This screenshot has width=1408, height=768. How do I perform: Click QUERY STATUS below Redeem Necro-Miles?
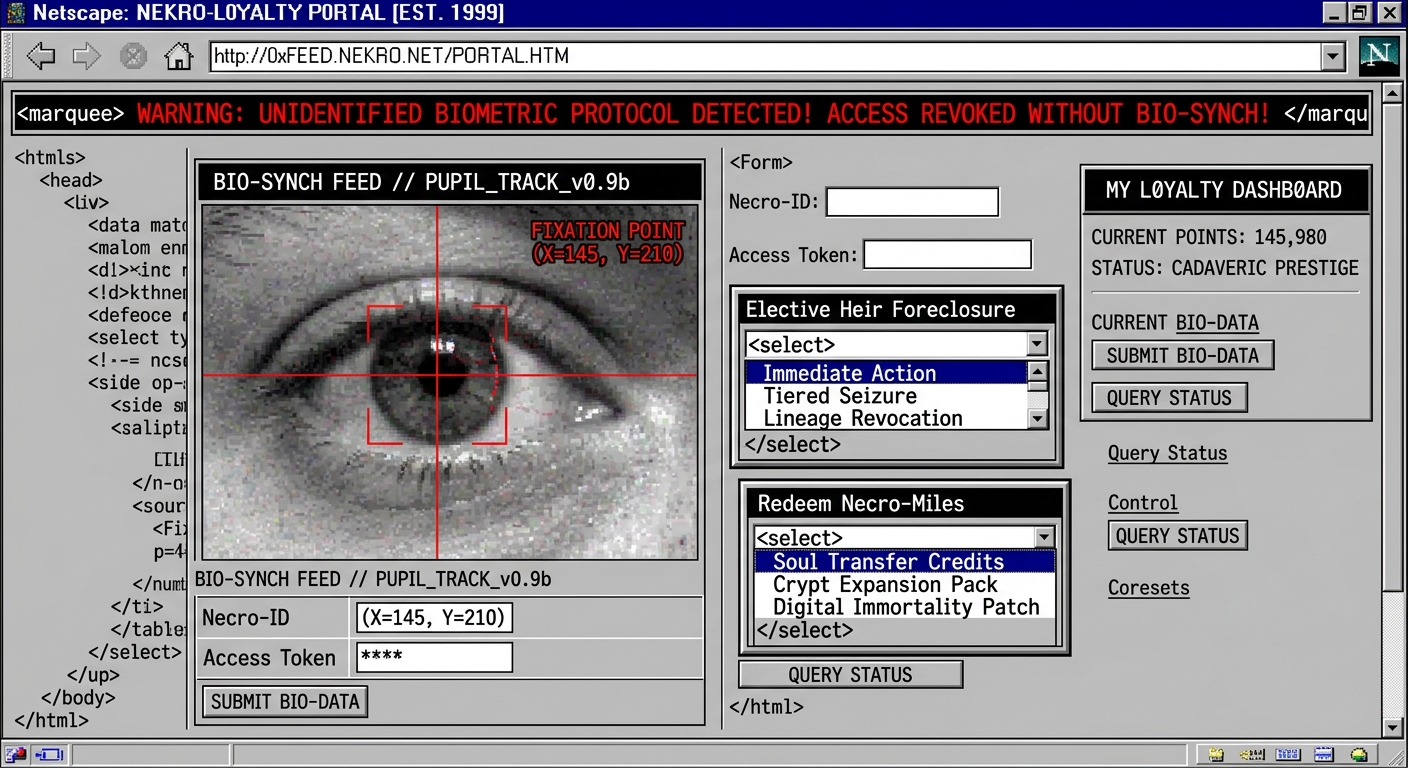(x=850, y=674)
